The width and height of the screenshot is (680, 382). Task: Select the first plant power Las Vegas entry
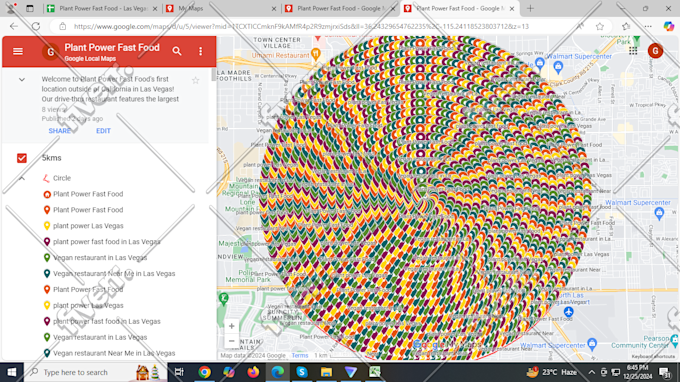point(88,226)
